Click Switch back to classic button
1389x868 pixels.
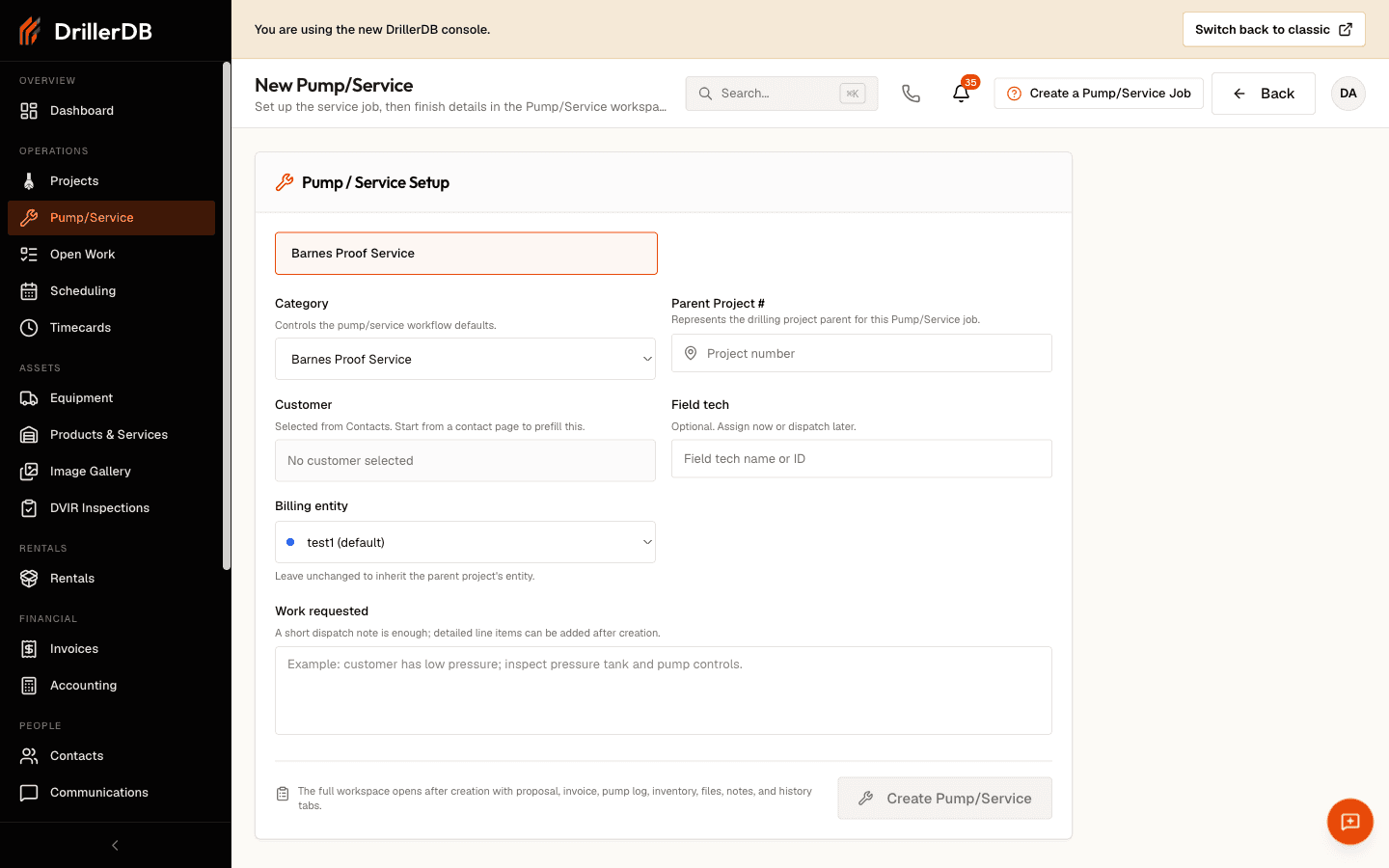tap(1273, 30)
